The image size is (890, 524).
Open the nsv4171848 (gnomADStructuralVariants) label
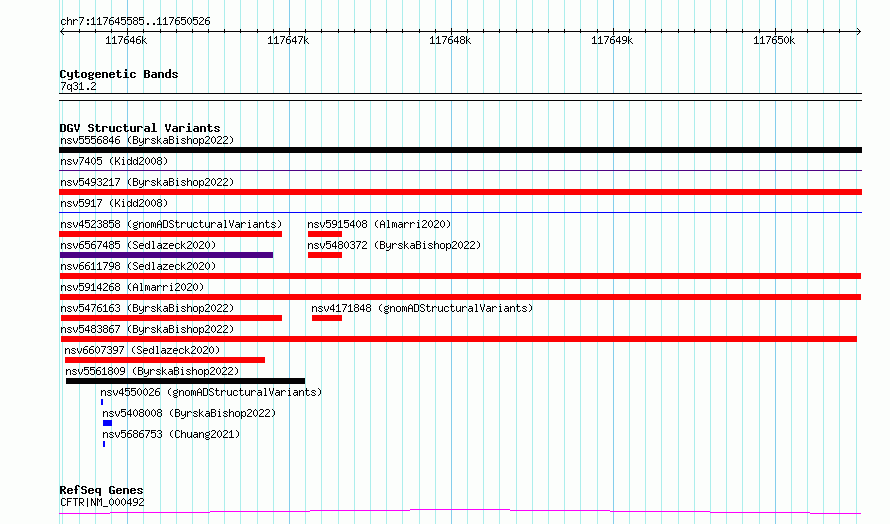click(x=422, y=308)
